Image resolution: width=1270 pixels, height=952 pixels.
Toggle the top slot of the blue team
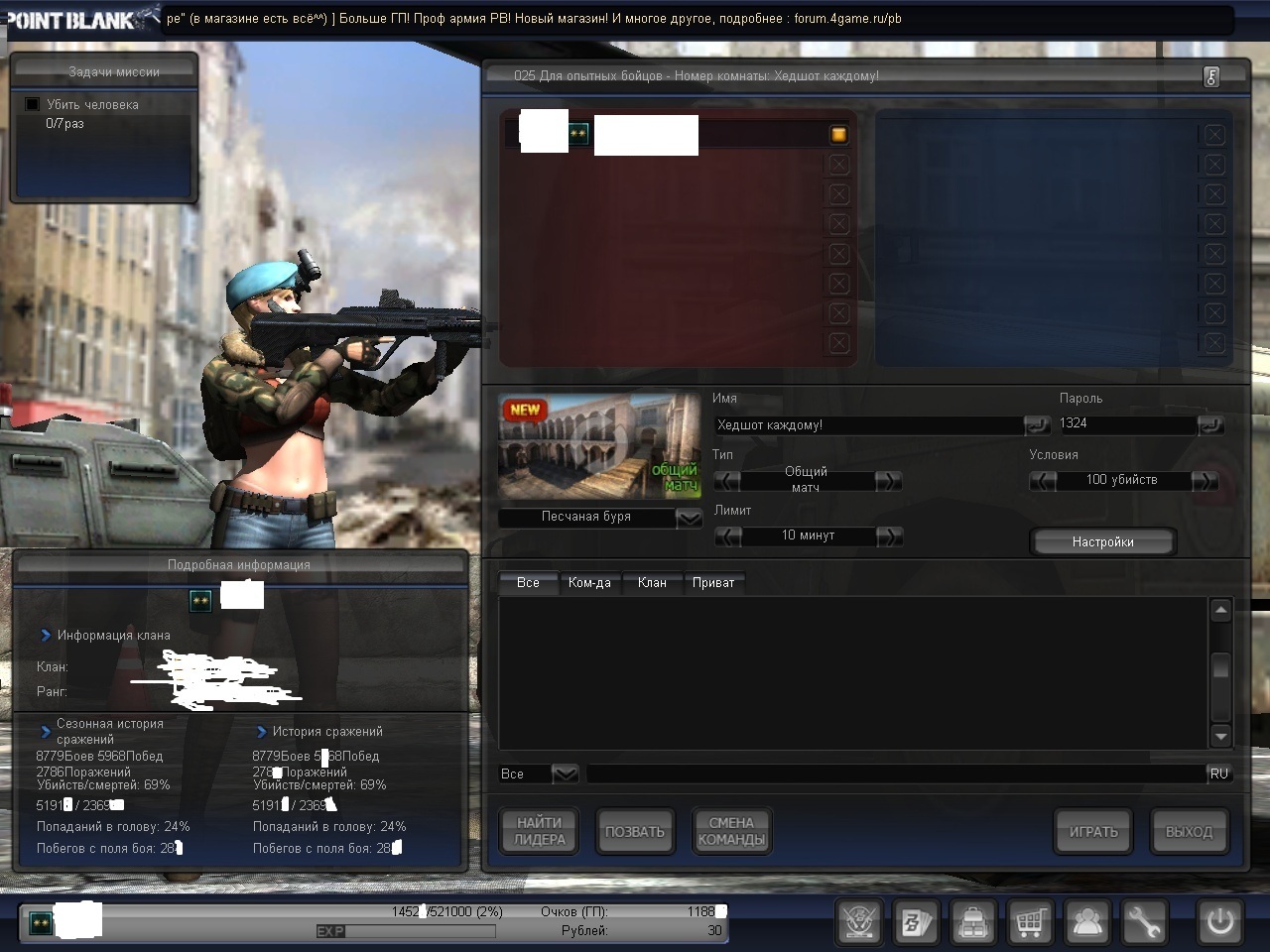[x=1214, y=135]
